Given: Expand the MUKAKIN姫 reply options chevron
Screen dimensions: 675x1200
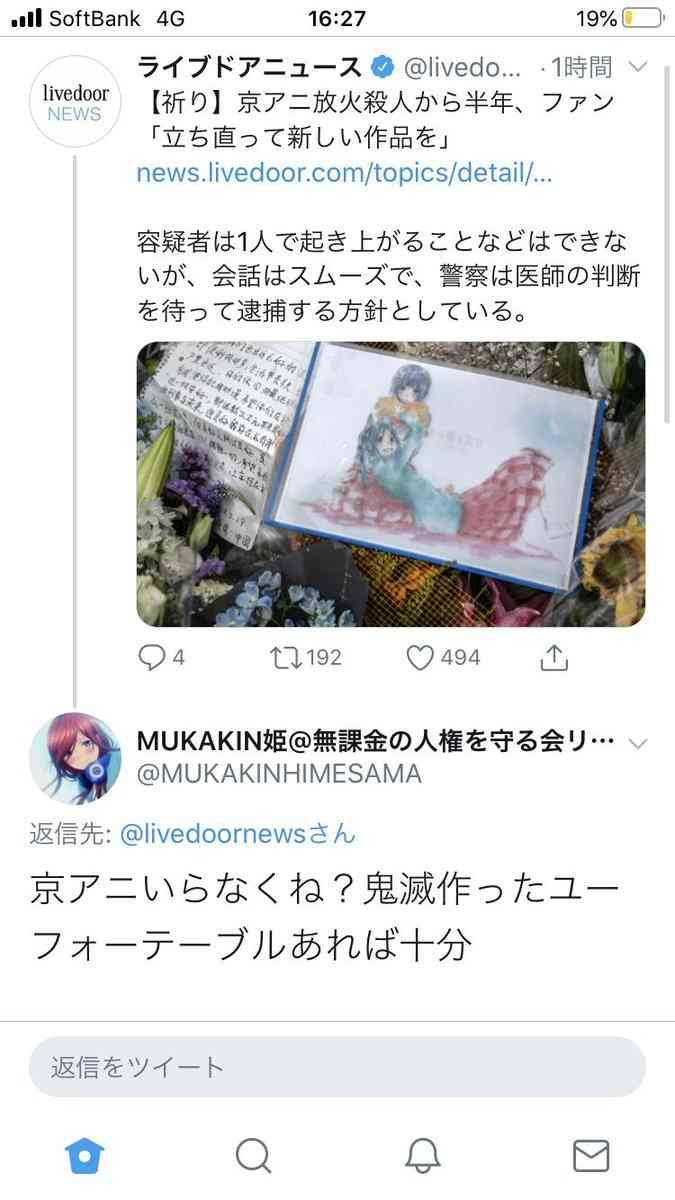Looking at the screenshot, I should [637, 743].
